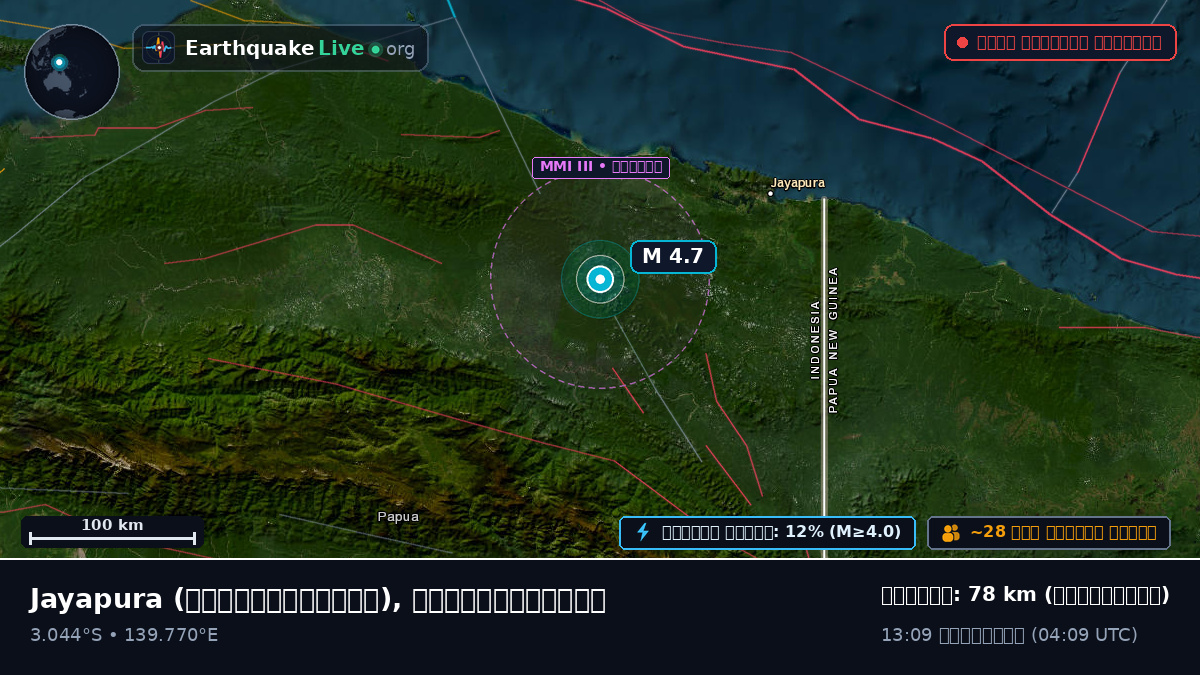
Task: Click the vertical 'INDONESIA' border label
Action: click(x=815, y=340)
